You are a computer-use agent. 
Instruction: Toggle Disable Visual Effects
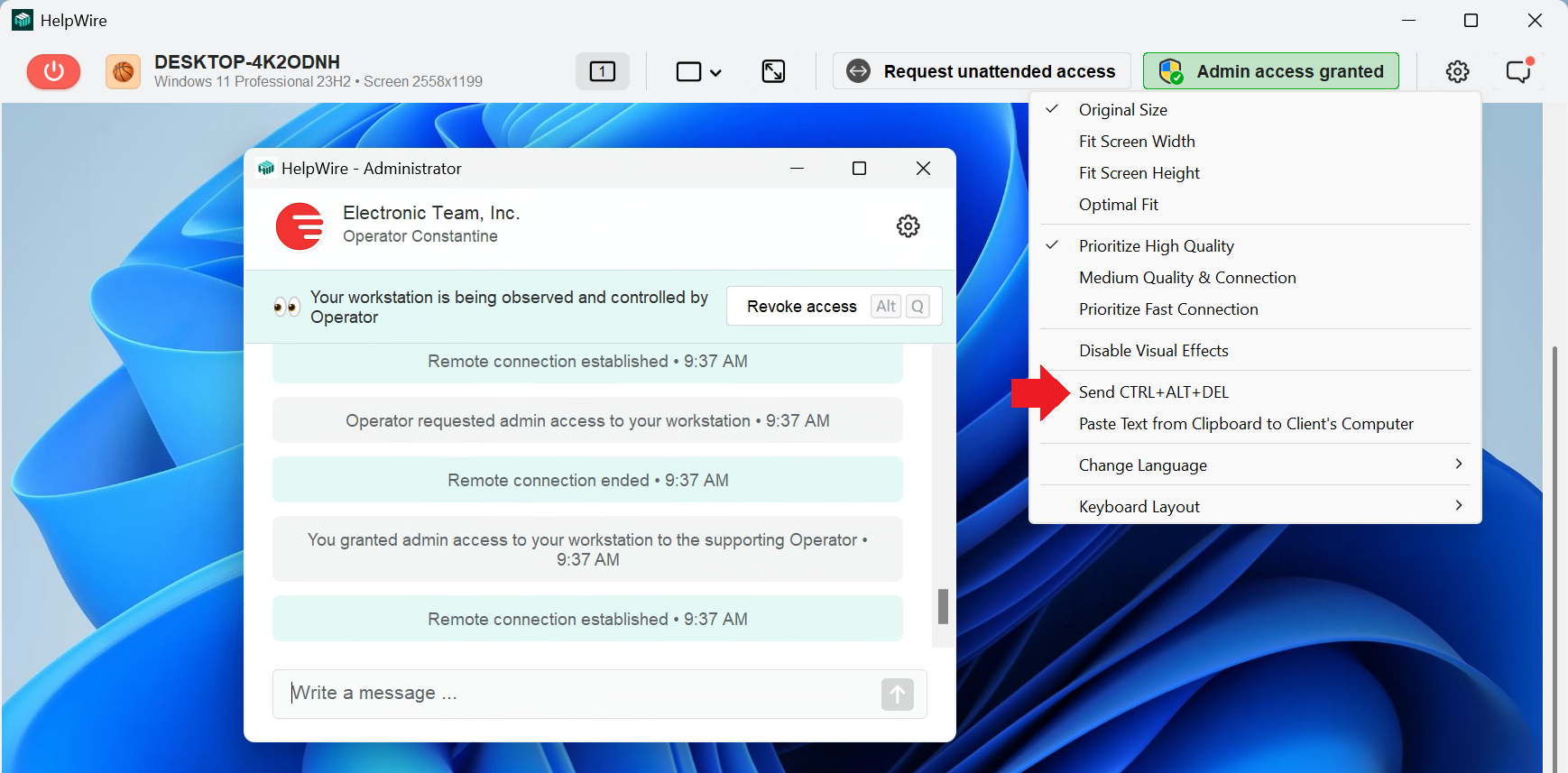point(1153,351)
